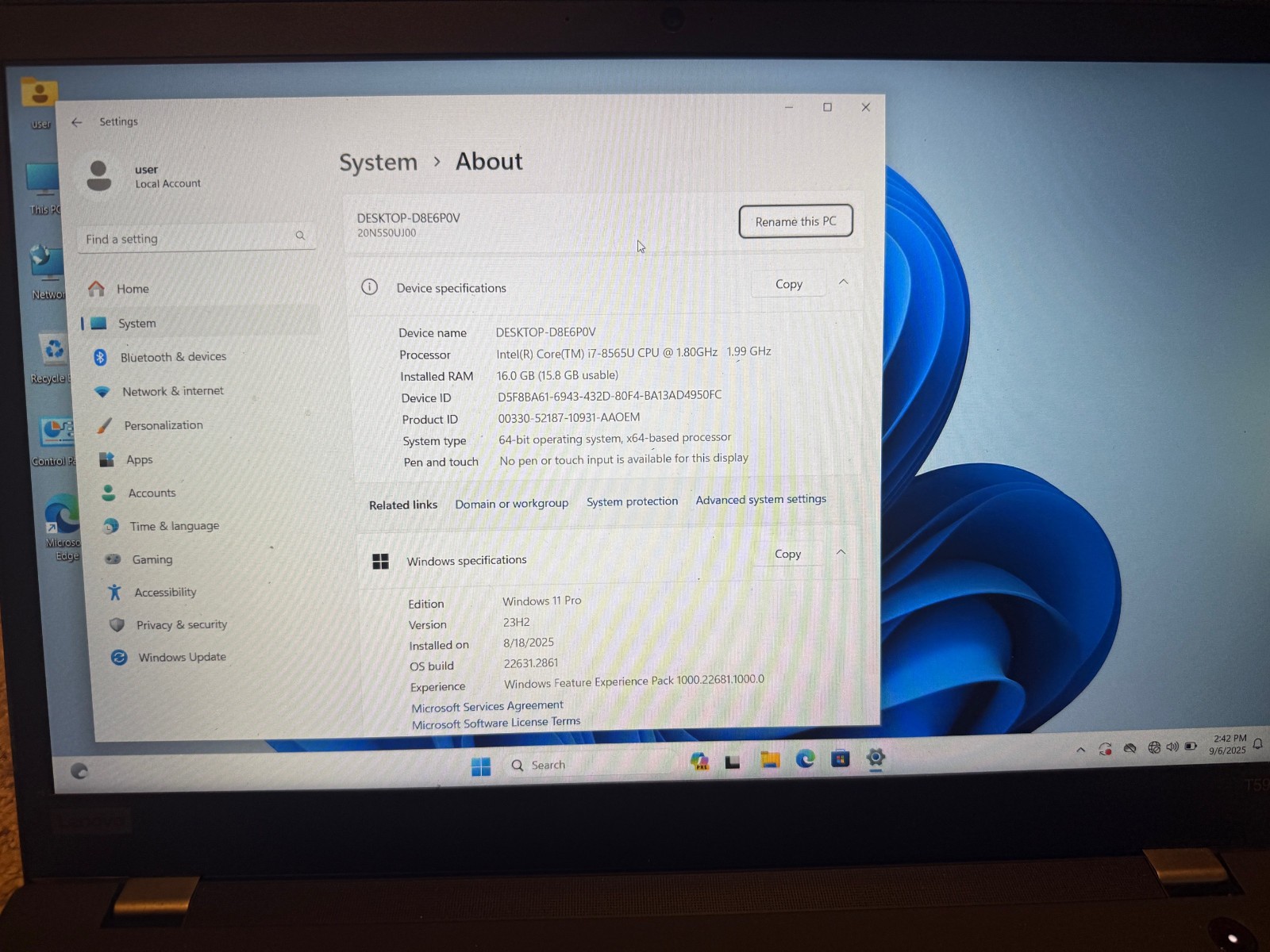The width and height of the screenshot is (1270, 952).
Task: Select the This PC desktop icon
Action: tap(44, 189)
